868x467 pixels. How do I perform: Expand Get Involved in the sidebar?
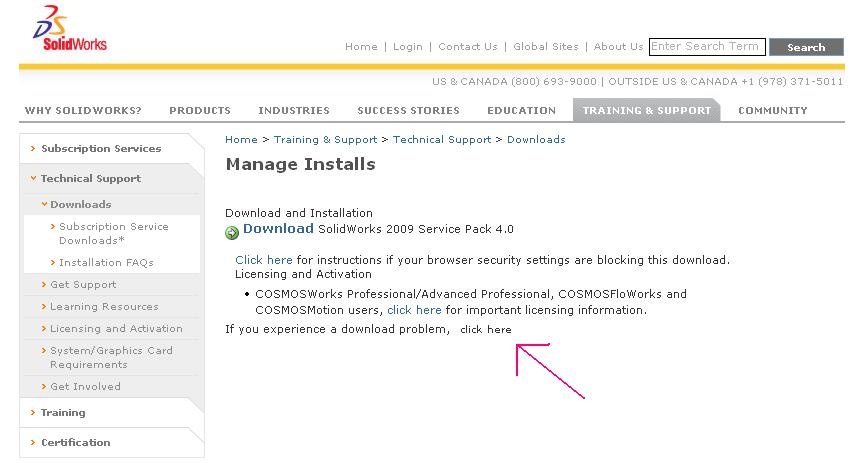[85, 387]
